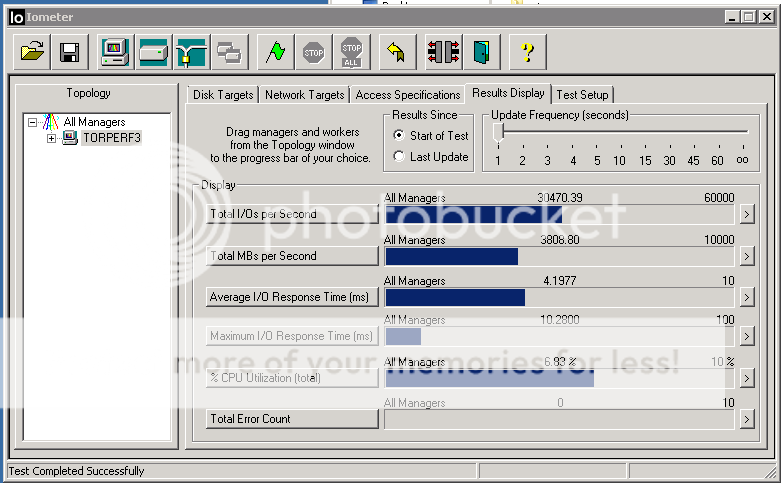This screenshot has height=483, width=781.
Task: Start a new disk worker icon
Action: 153,52
